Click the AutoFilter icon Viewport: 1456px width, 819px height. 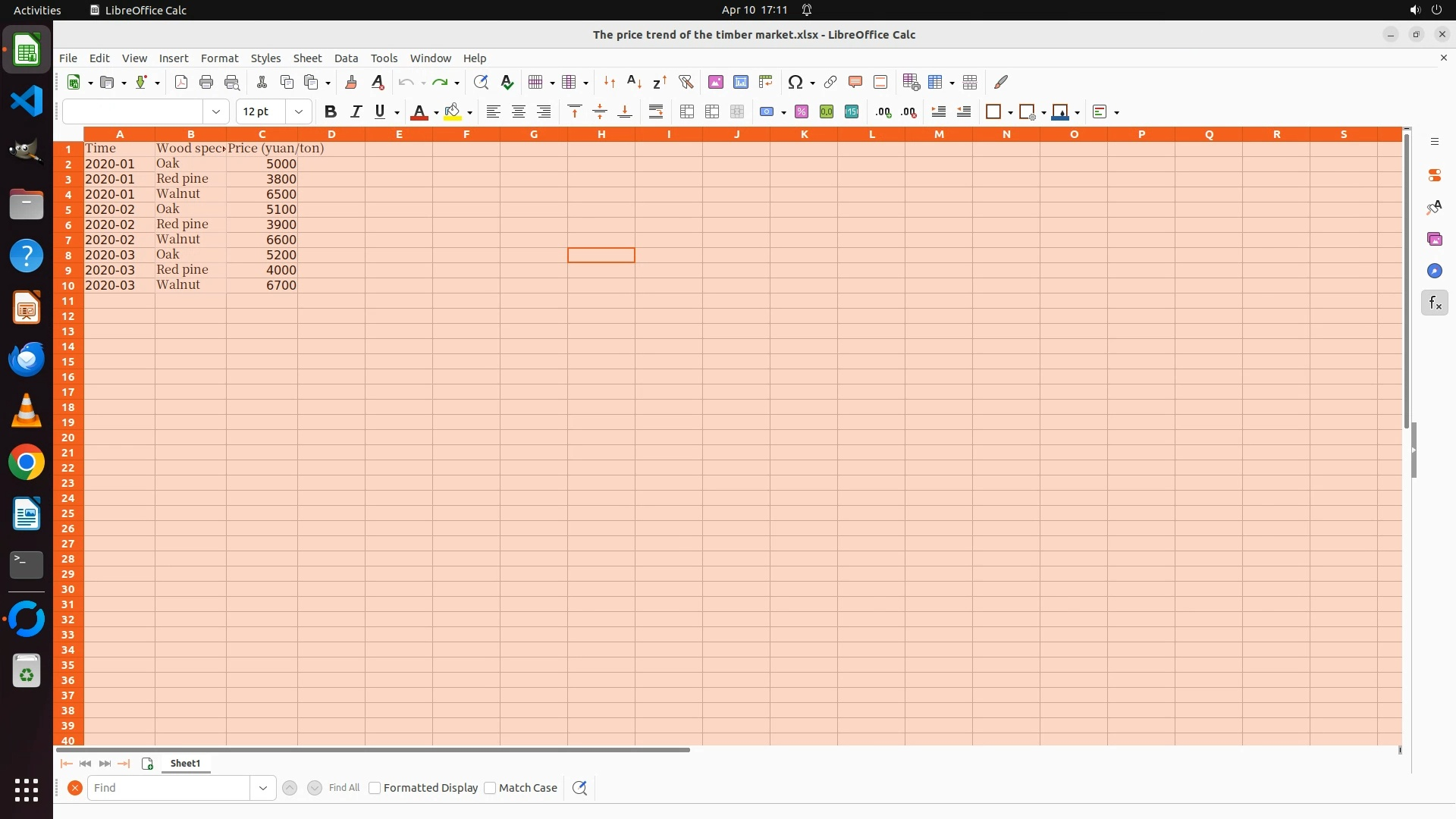click(x=686, y=82)
